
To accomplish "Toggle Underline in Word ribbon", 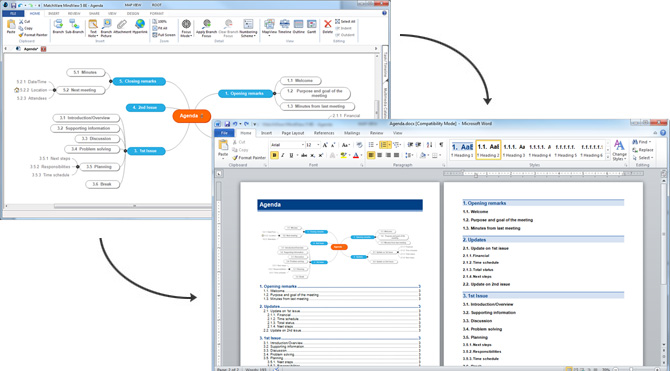I will 291,156.
